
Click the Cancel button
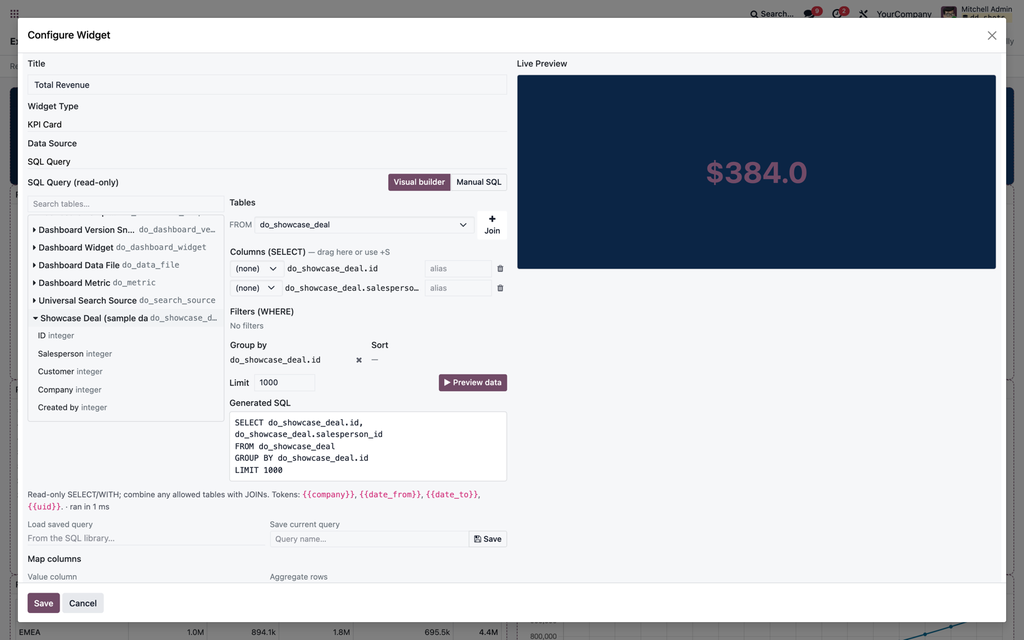click(x=83, y=603)
